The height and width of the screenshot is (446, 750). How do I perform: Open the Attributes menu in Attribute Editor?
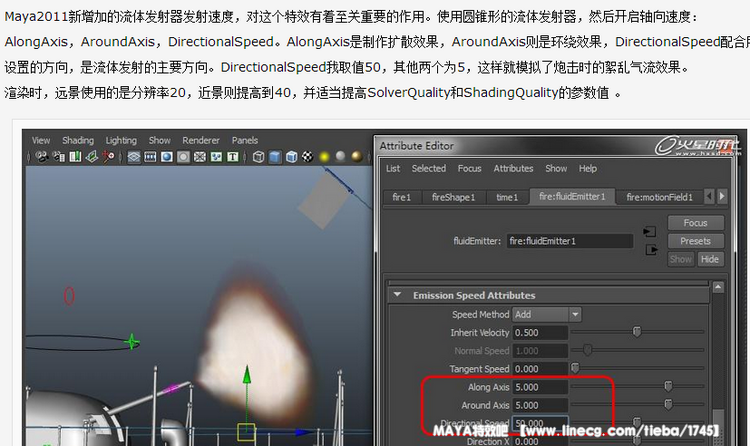click(513, 169)
